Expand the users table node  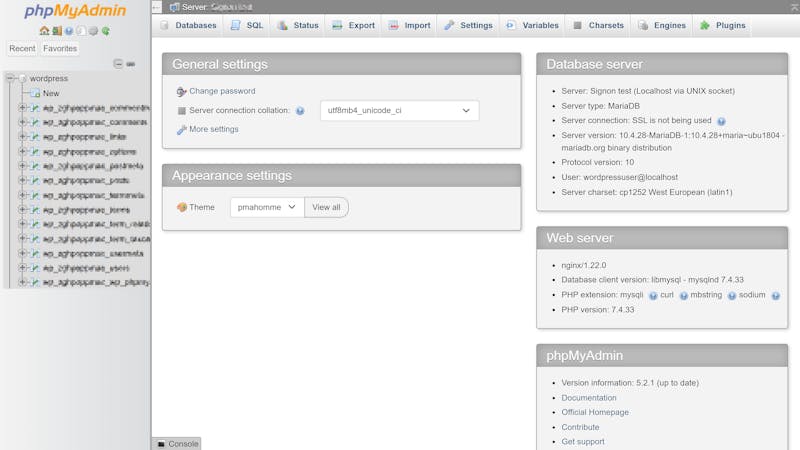[x=22, y=267]
